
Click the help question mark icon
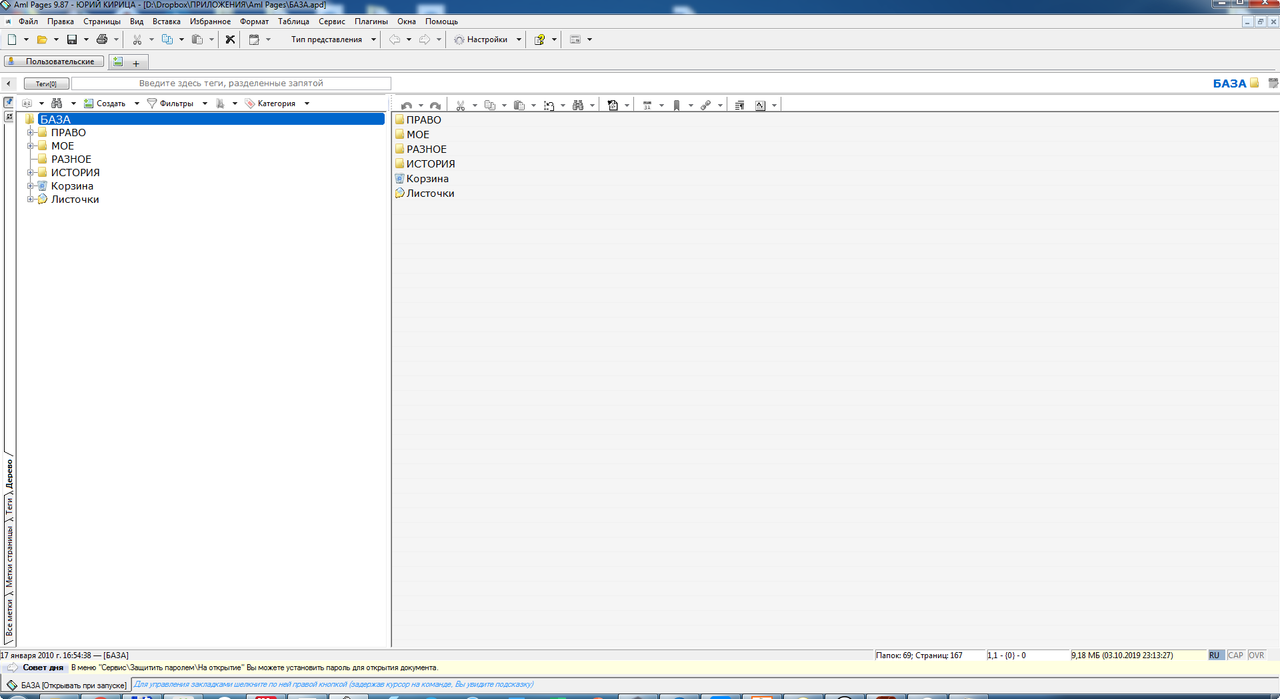[x=539, y=40]
